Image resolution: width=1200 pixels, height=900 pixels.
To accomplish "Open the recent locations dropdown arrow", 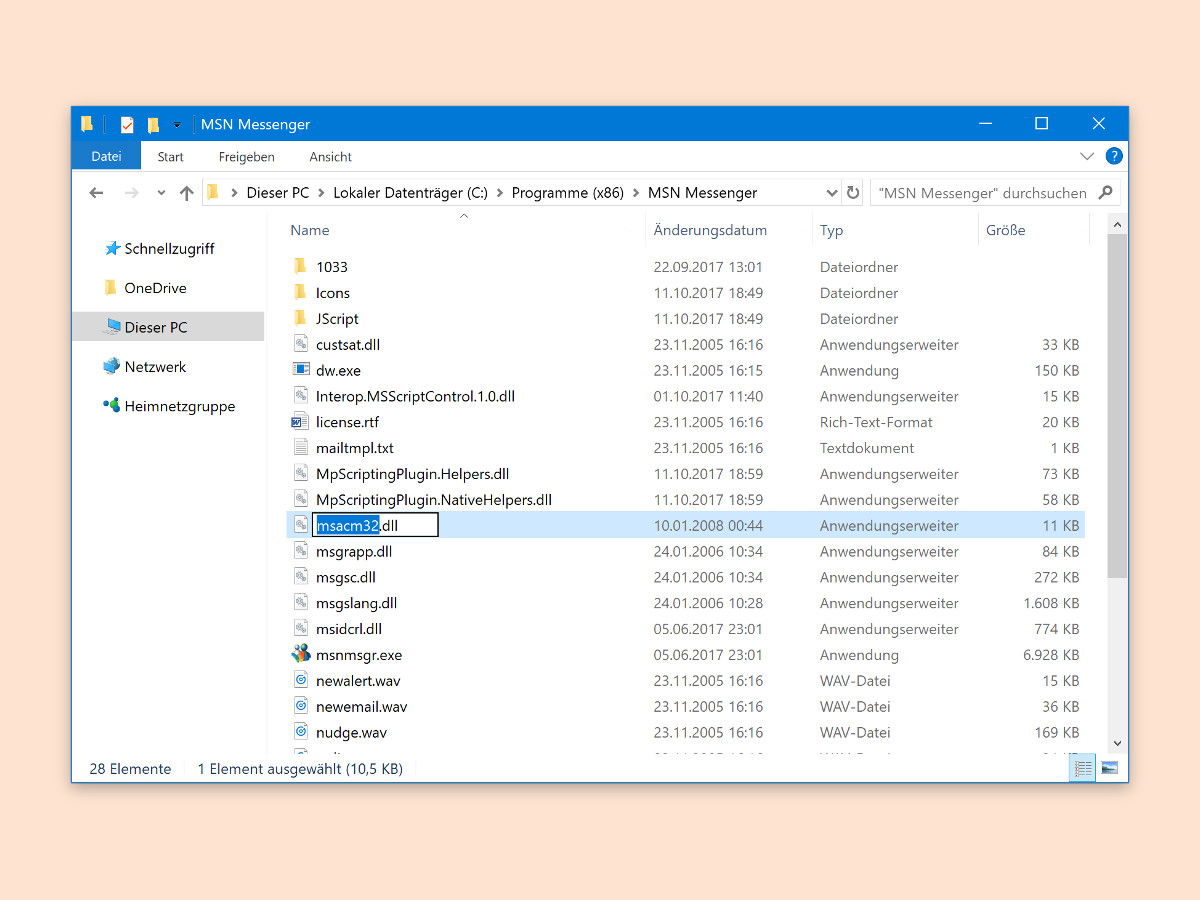I will pyautogui.click(x=161, y=193).
